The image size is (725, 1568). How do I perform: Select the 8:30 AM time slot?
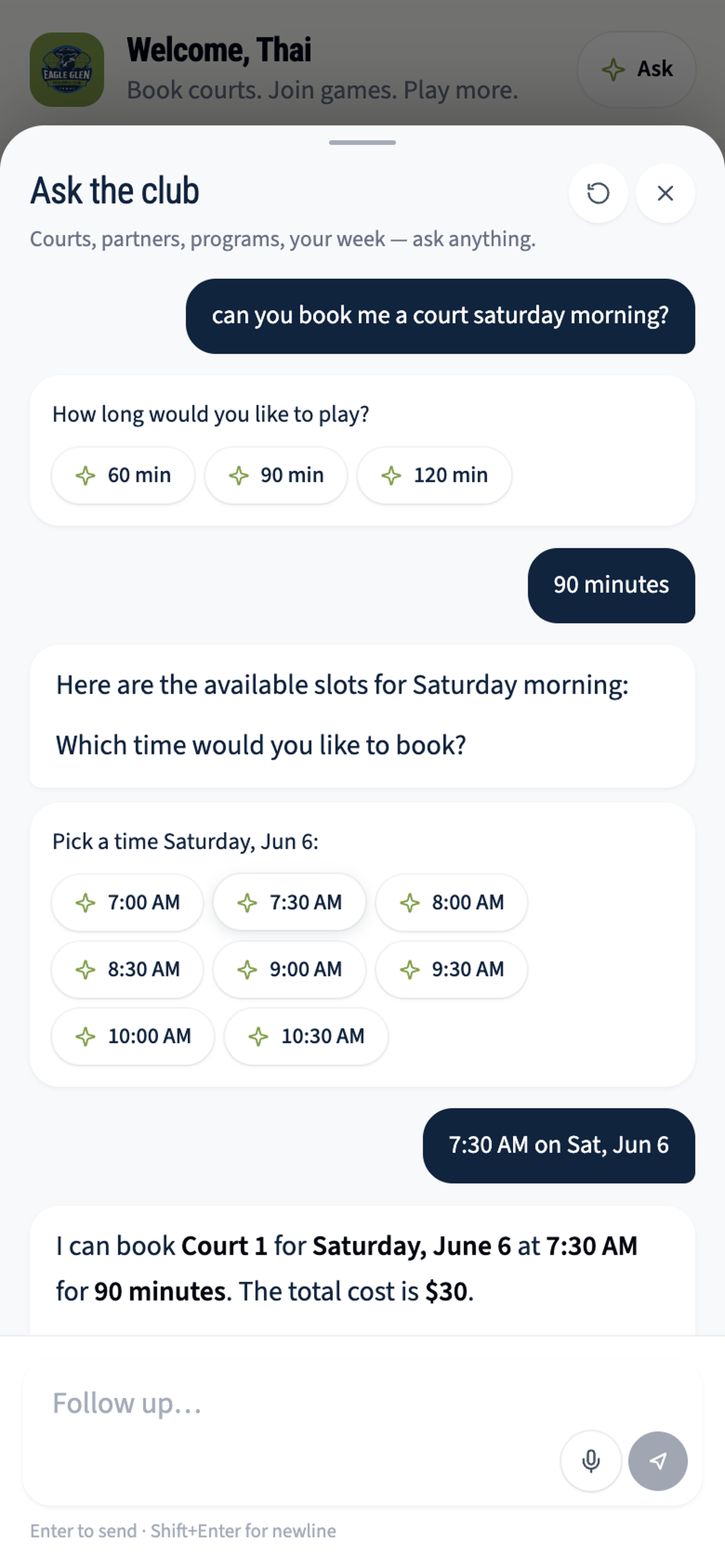127,970
